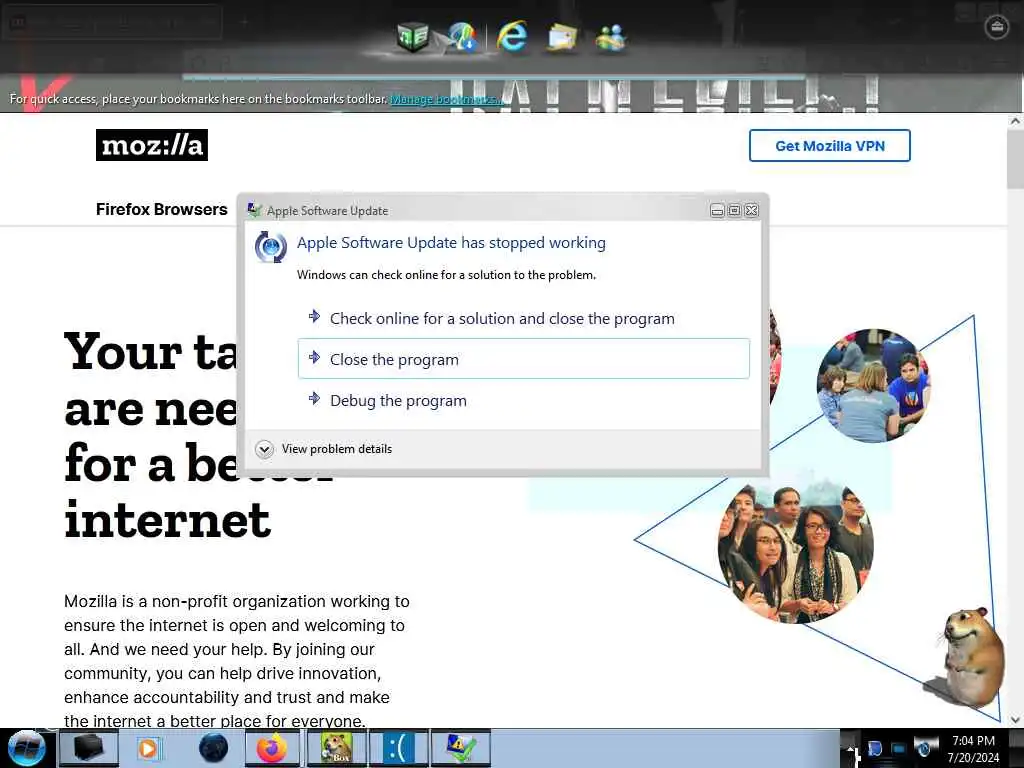Click the page scrollbar down arrow
Screen dimensions: 1024x768
[x=1014, y=720]
